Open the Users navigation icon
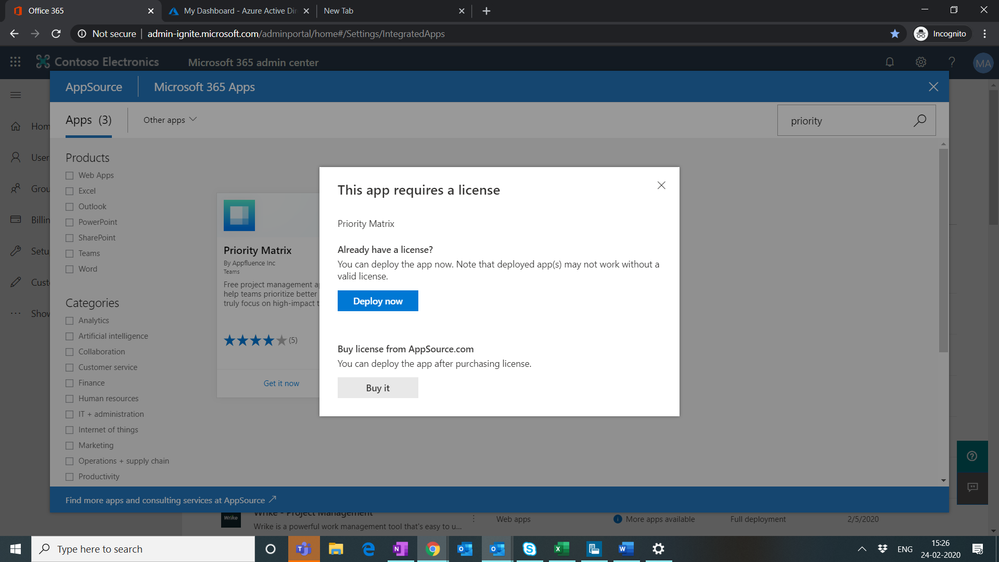 [x=16, y=157]
